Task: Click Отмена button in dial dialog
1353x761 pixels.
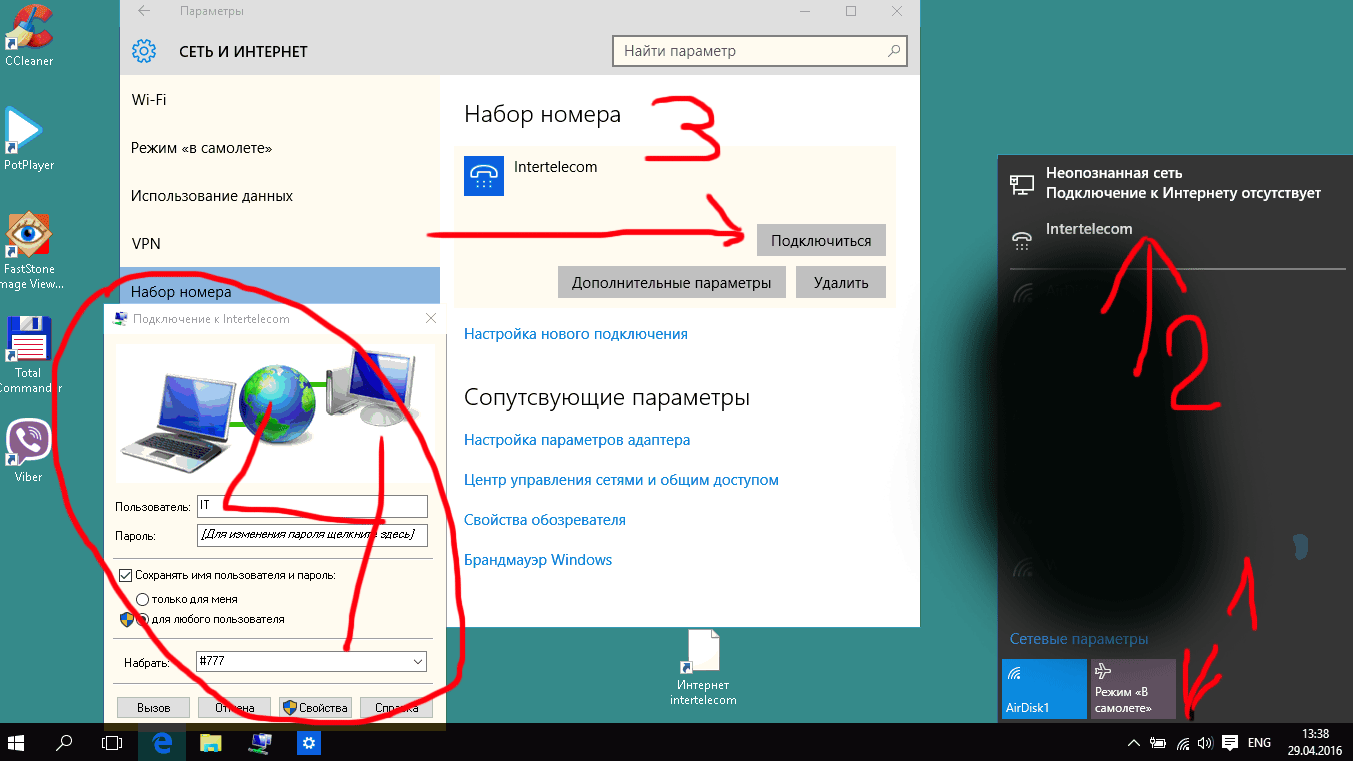Action: coord(234,707)
